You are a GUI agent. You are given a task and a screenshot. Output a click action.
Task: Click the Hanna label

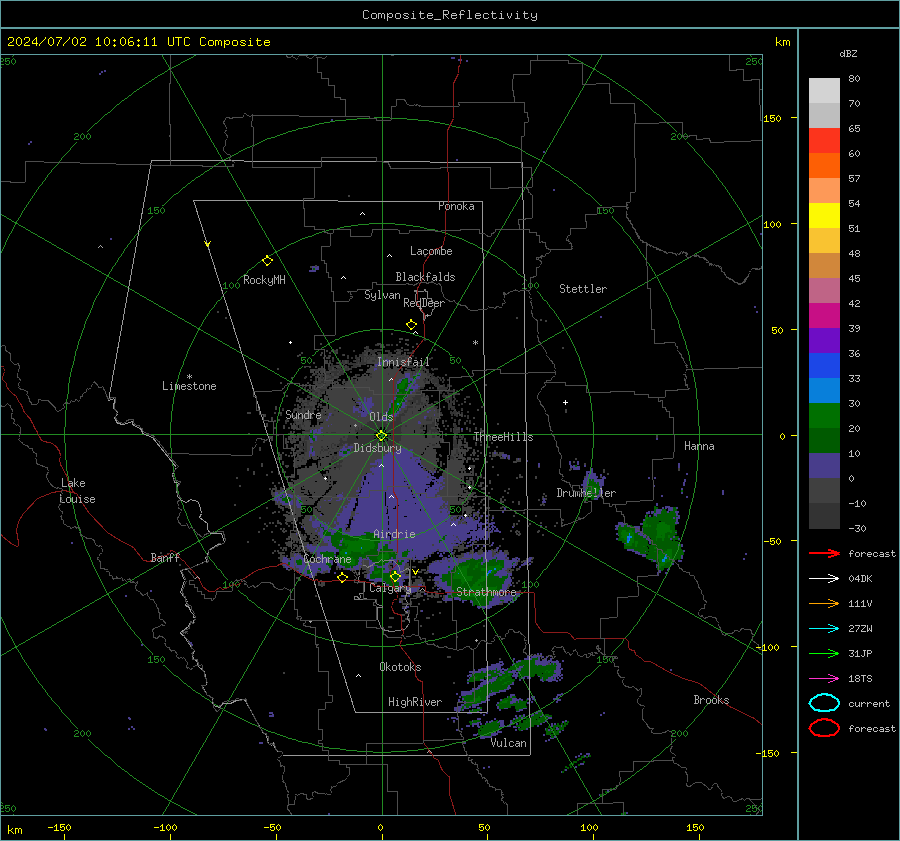click(x=699, y=446)
